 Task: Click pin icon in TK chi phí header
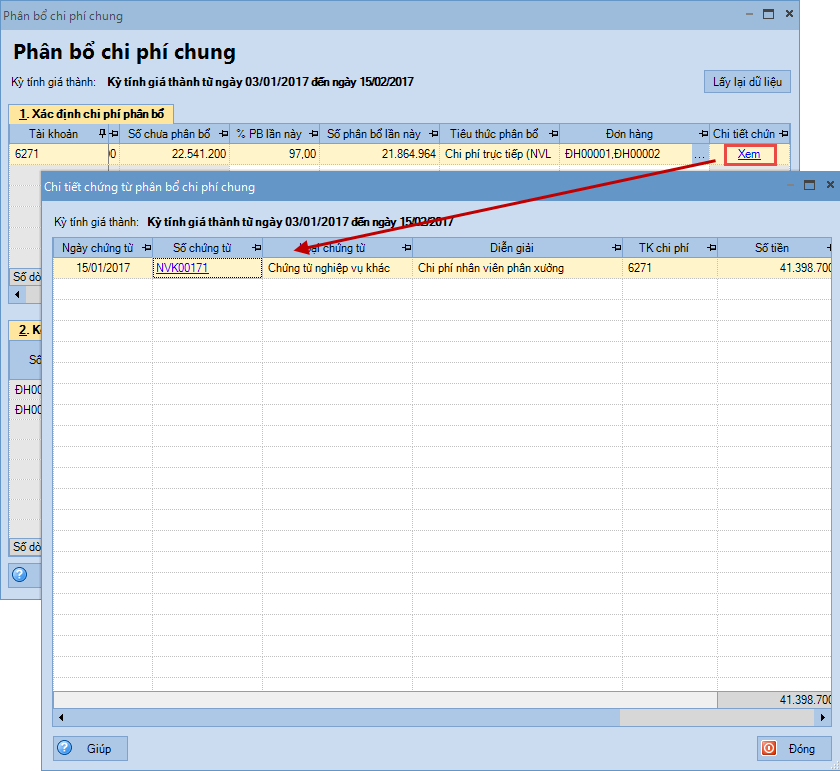pos(711,247)
